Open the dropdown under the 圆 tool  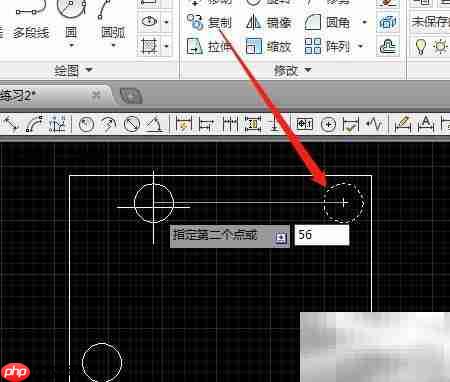71,45
